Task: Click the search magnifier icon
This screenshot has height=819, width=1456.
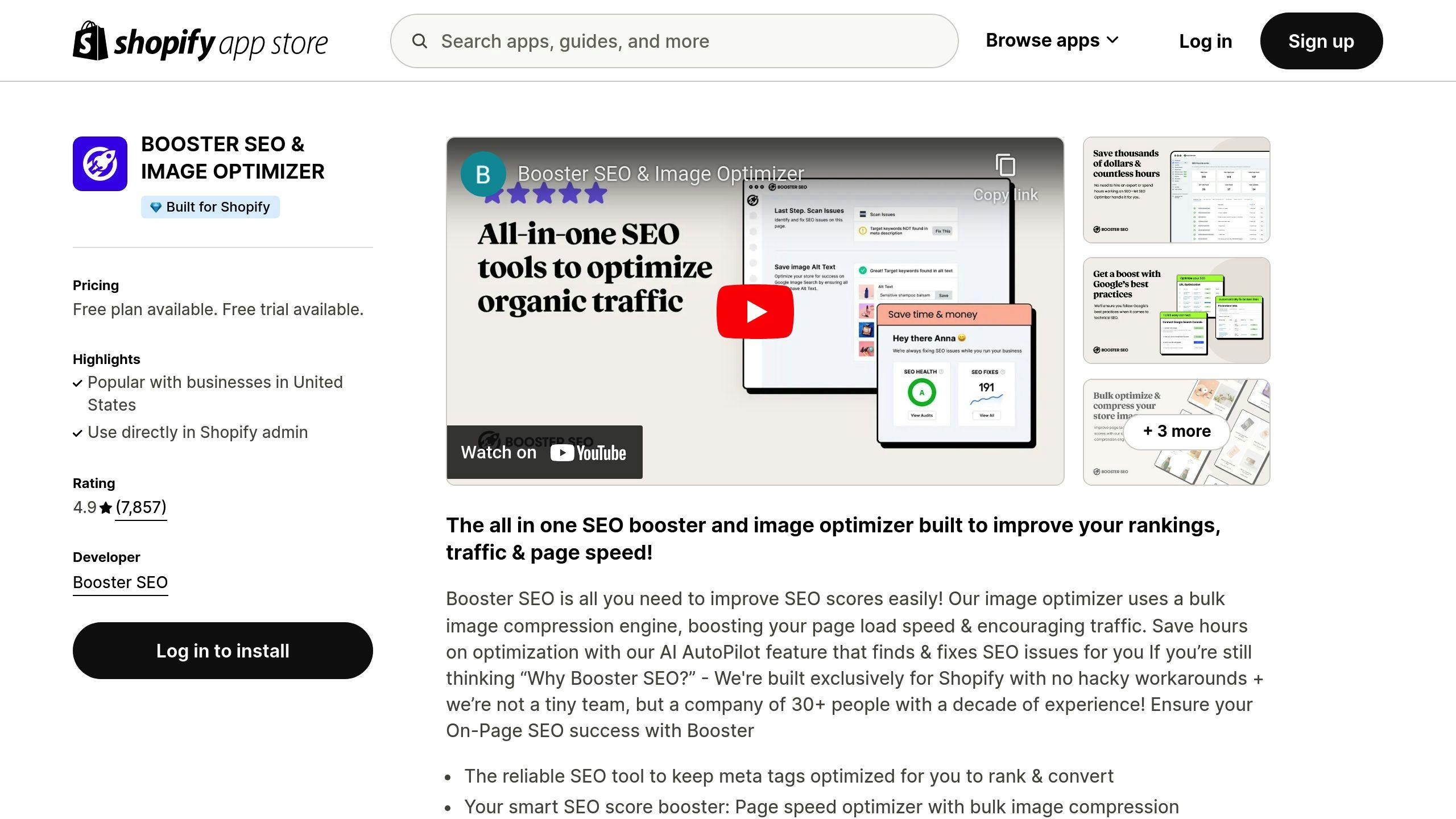Action: (x=419, y=41)
